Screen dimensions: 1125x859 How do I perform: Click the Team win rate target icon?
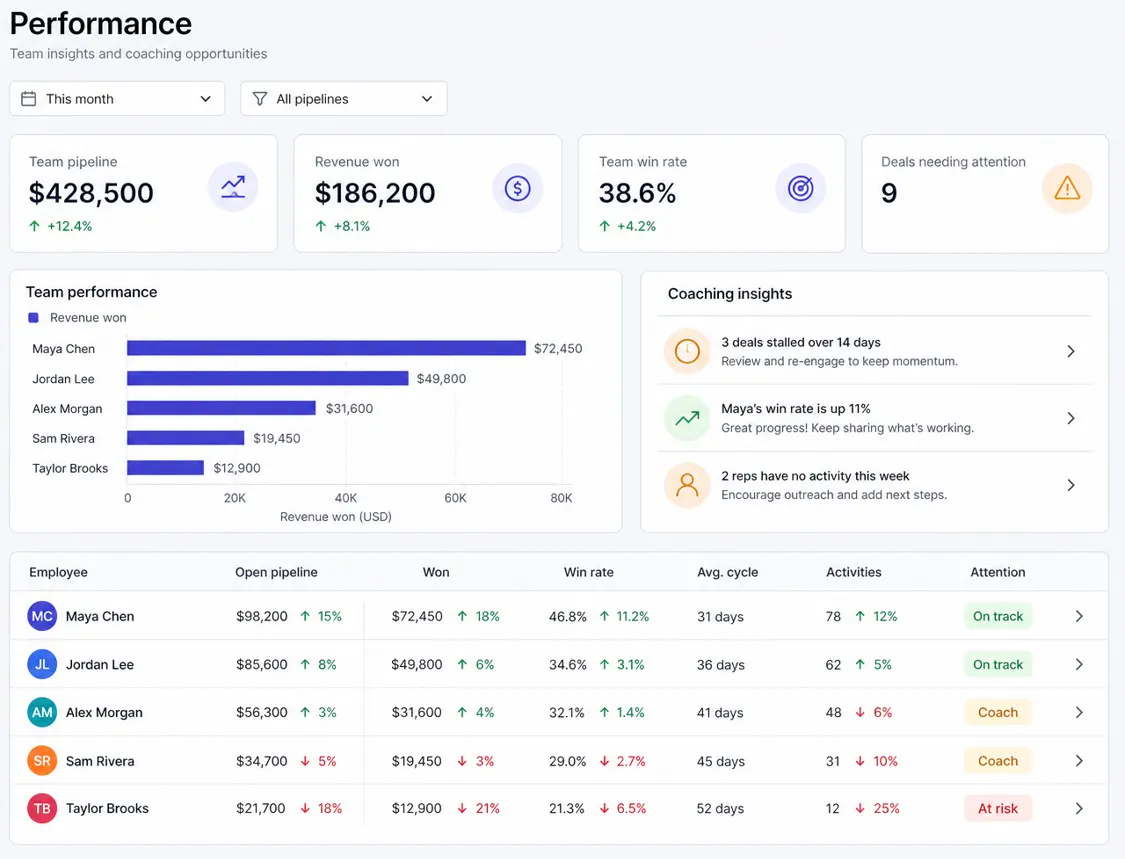pyautogui.click(x=801, y=188)
